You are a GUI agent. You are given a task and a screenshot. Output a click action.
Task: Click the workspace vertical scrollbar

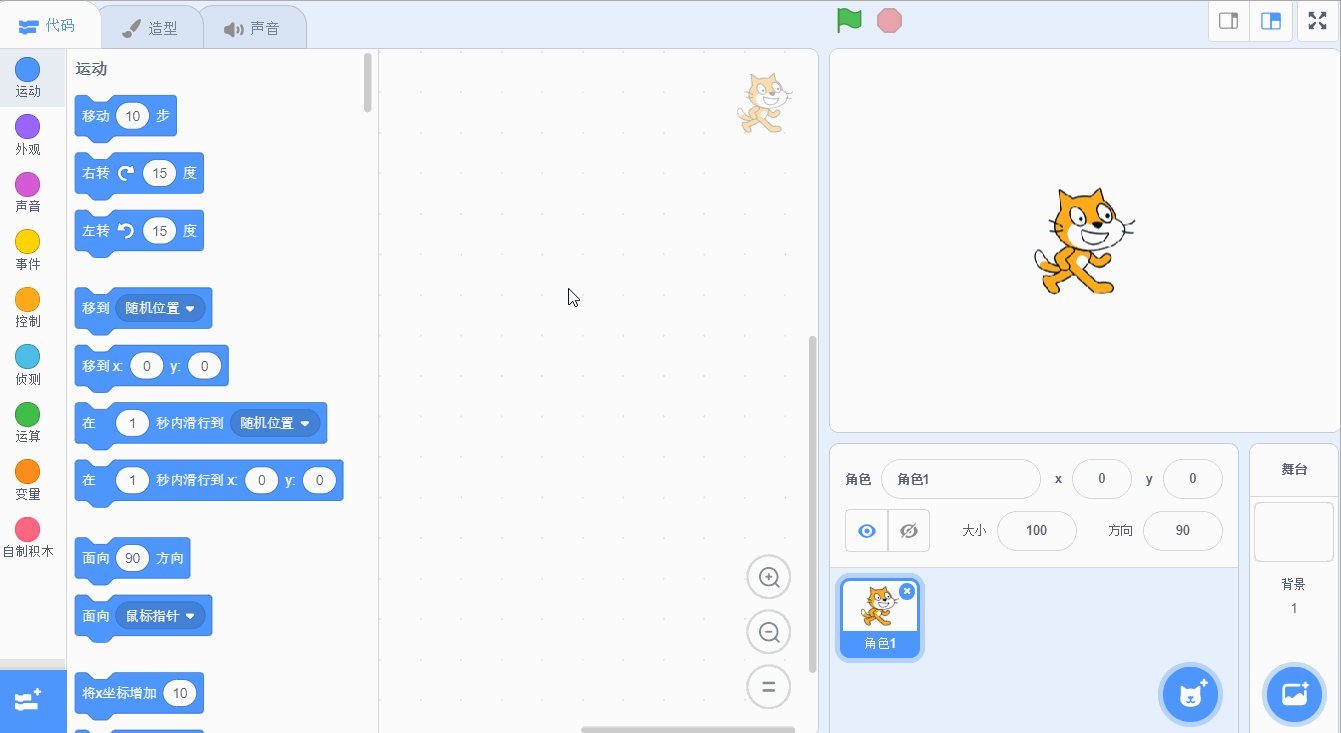pyautogui.click(x=812, y=503)
